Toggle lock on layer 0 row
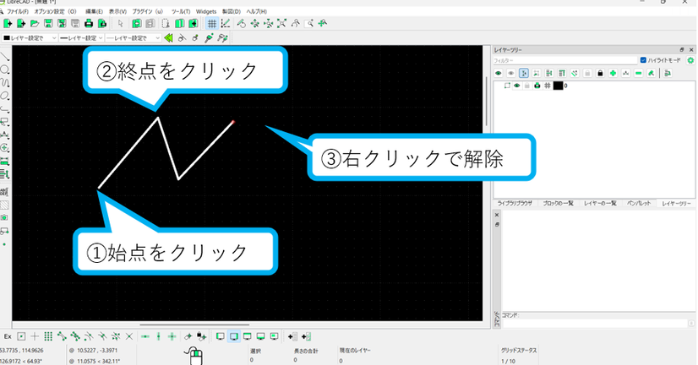Viewport: 698px width, 365px height. tap(527, 85)
